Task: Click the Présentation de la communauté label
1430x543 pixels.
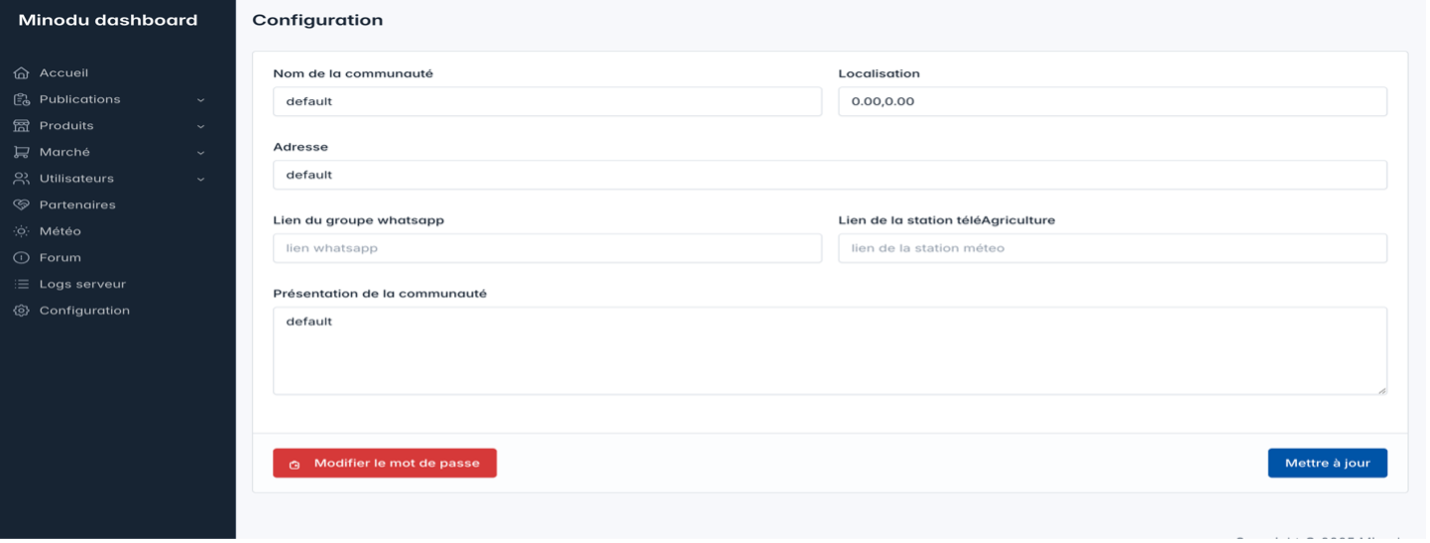Action: click(380, 294)
